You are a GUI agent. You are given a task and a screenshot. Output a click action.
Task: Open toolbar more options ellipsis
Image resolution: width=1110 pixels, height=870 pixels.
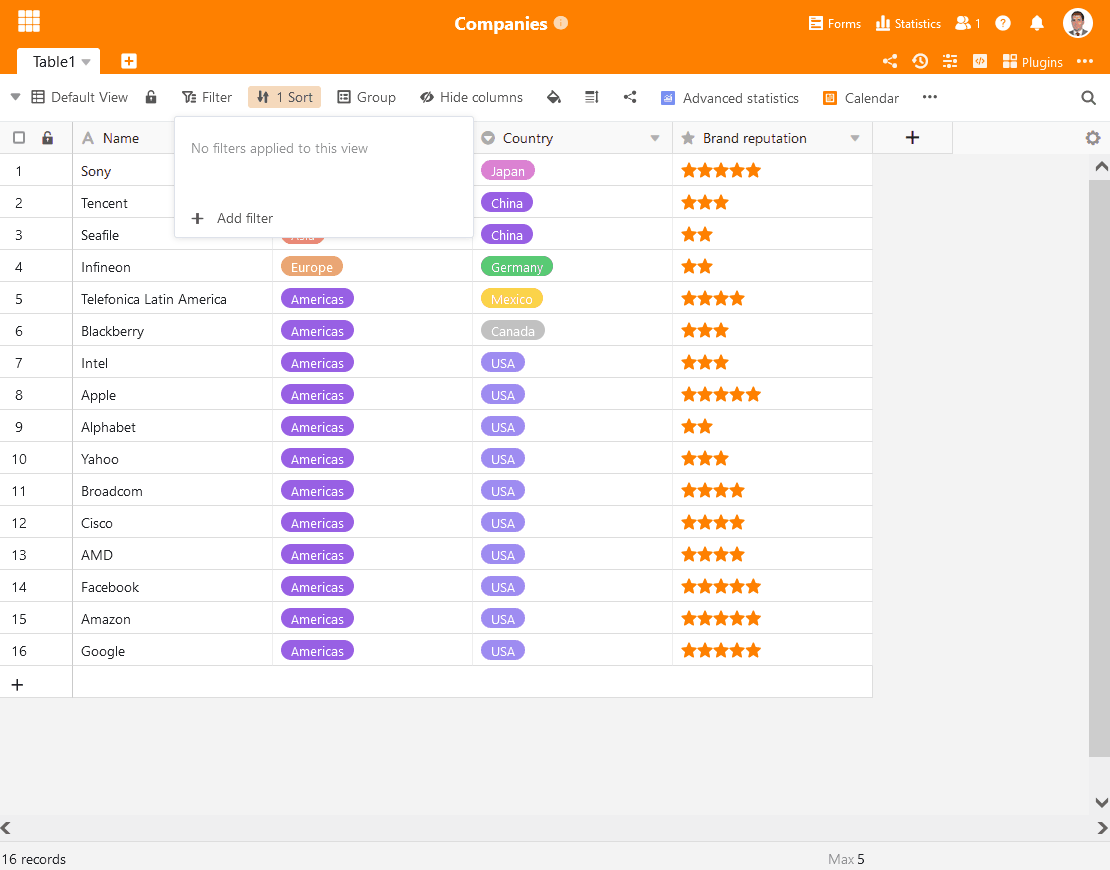click(929, 97)
